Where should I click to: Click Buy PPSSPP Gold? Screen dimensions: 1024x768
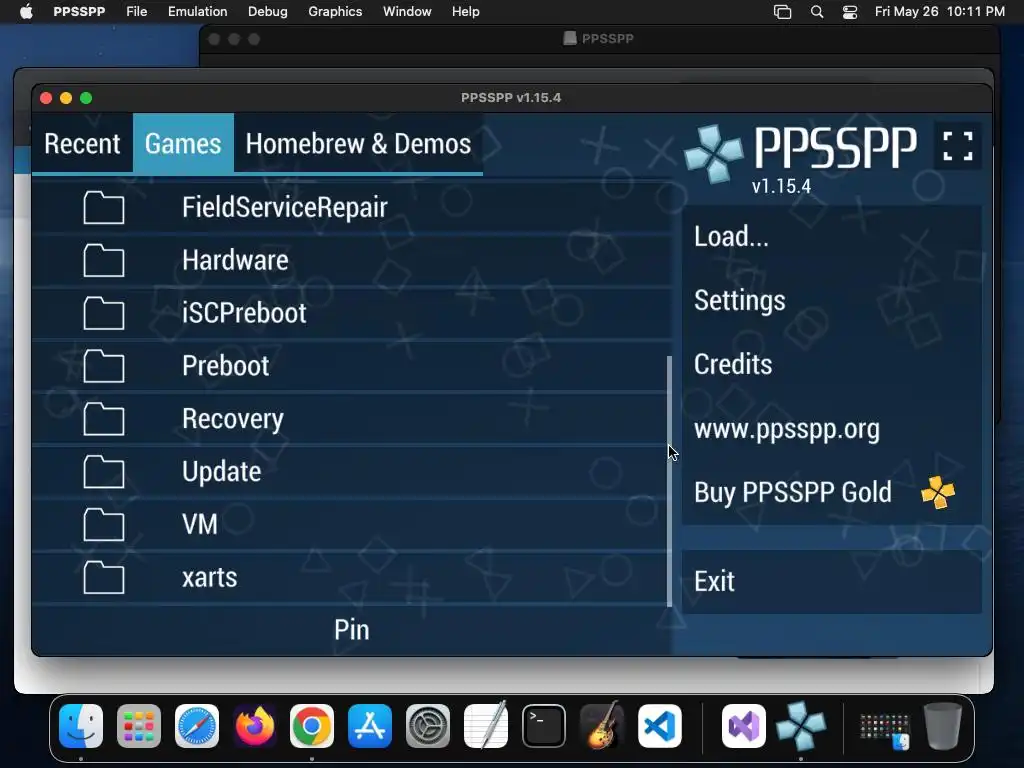(x=831, y=492)
